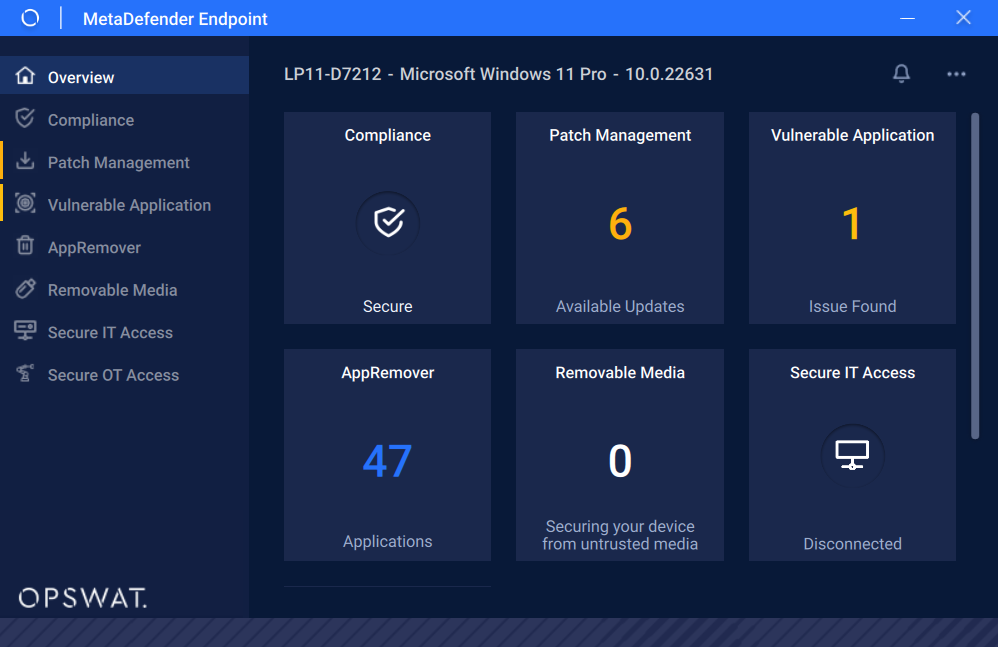Click the Vulnerable Application target icon

(x=25, y=204)
